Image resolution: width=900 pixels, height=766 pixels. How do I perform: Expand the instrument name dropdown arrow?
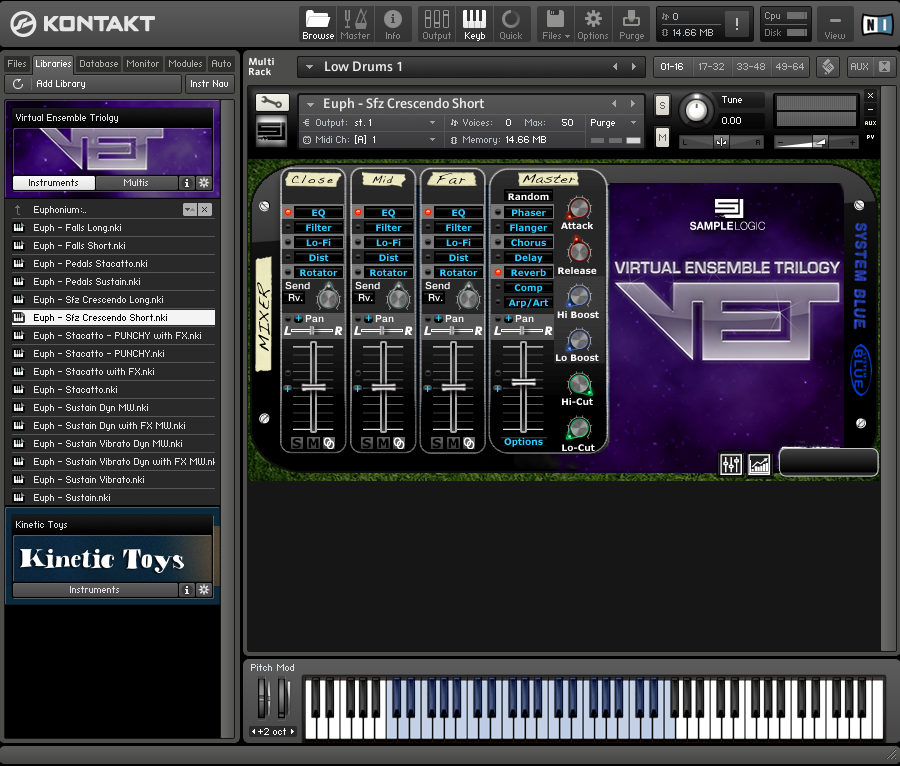tap(311, 104)
